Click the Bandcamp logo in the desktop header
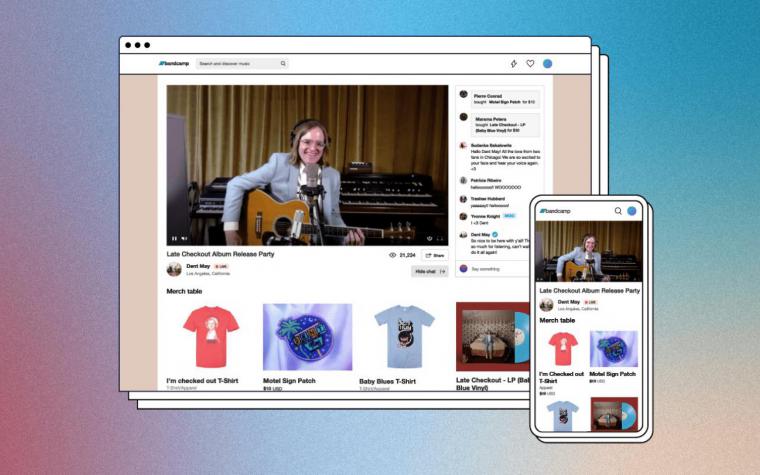The image size is (760, 475). point(174,63)
